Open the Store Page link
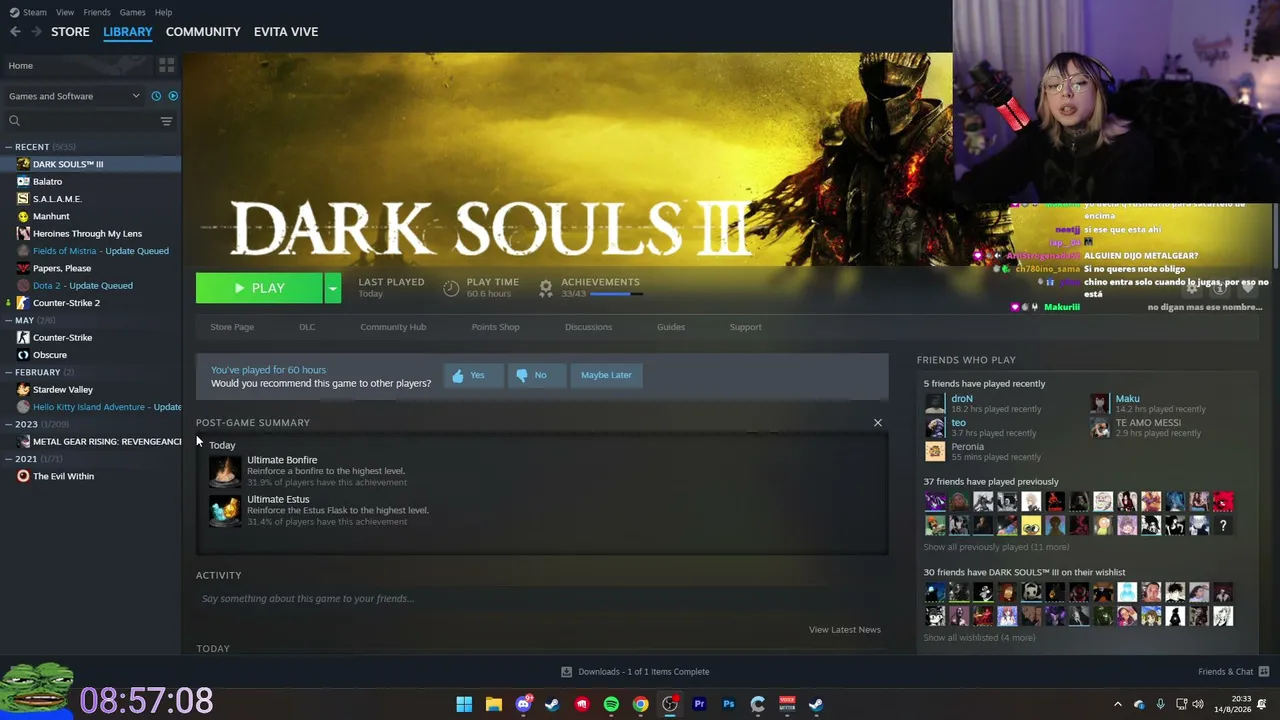 (x=232, y=327)
